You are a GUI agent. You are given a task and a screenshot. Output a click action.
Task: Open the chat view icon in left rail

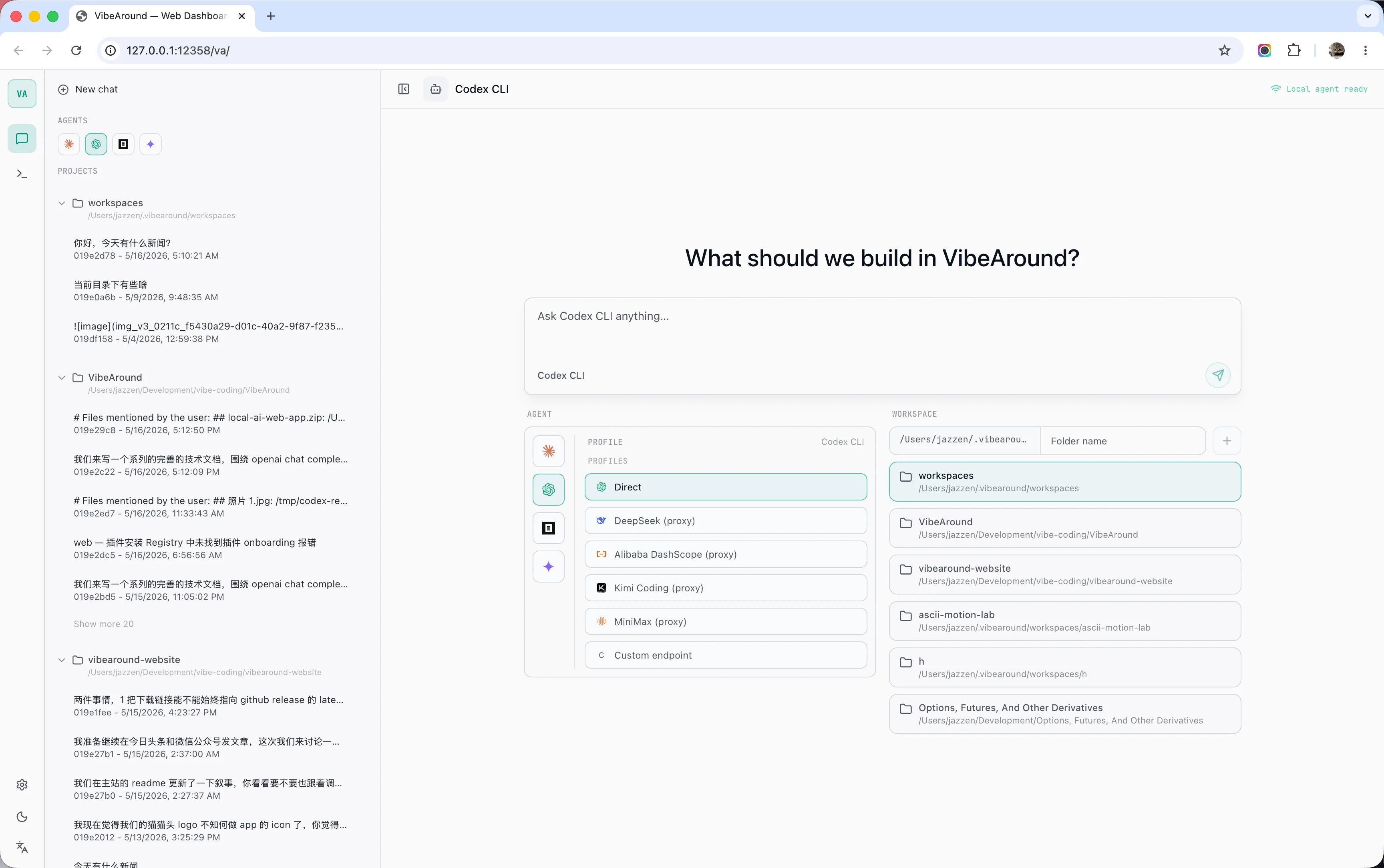[22, 139]
